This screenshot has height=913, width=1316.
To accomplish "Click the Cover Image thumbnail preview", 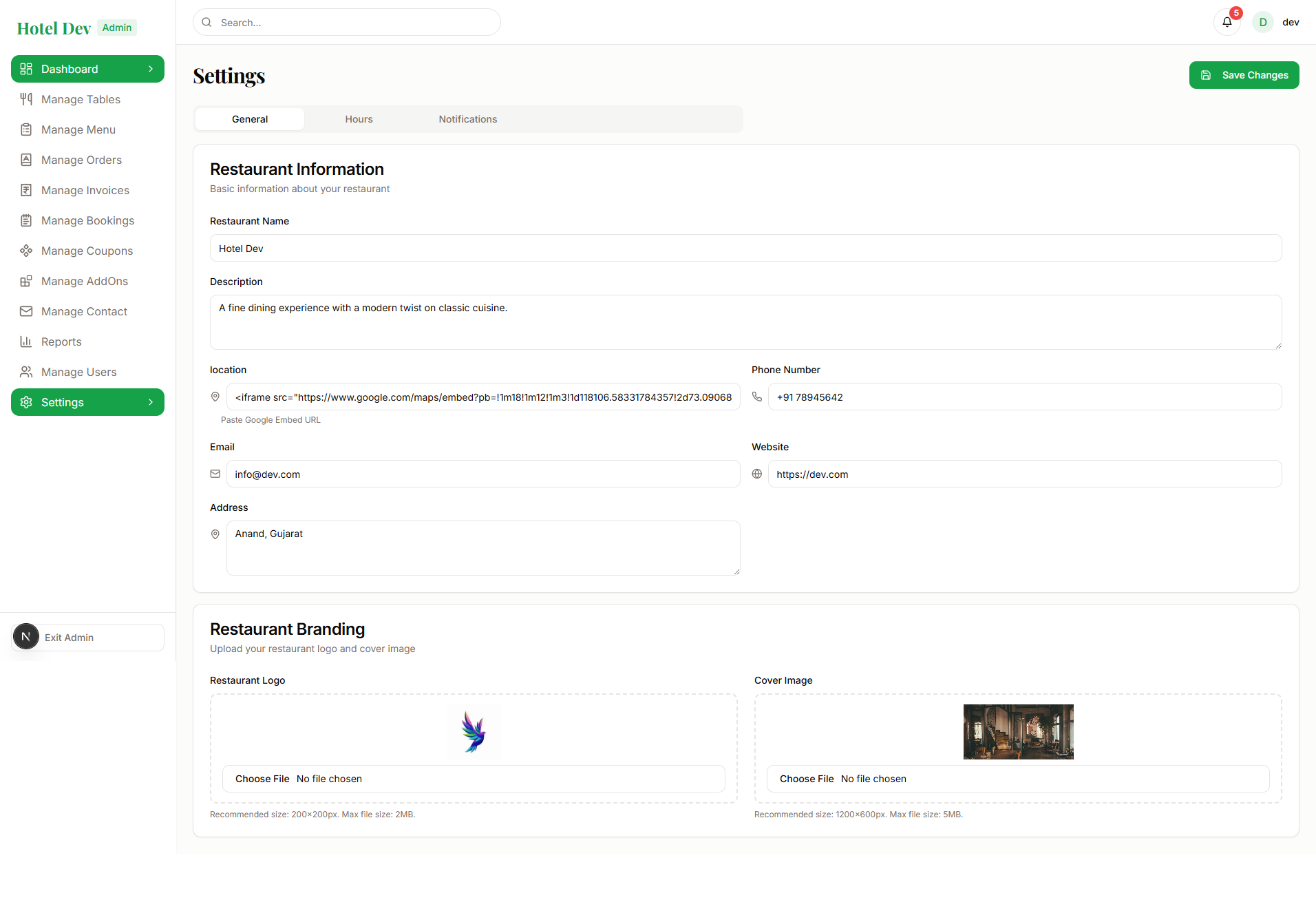I will [x=1018, y=732].
